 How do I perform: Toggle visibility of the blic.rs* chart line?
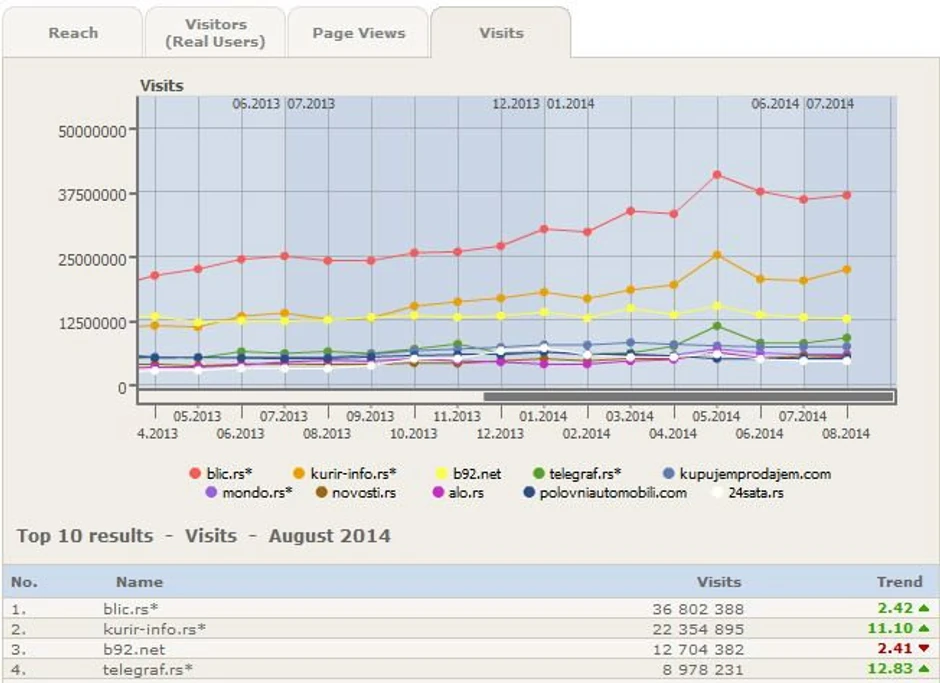[195, 471]
